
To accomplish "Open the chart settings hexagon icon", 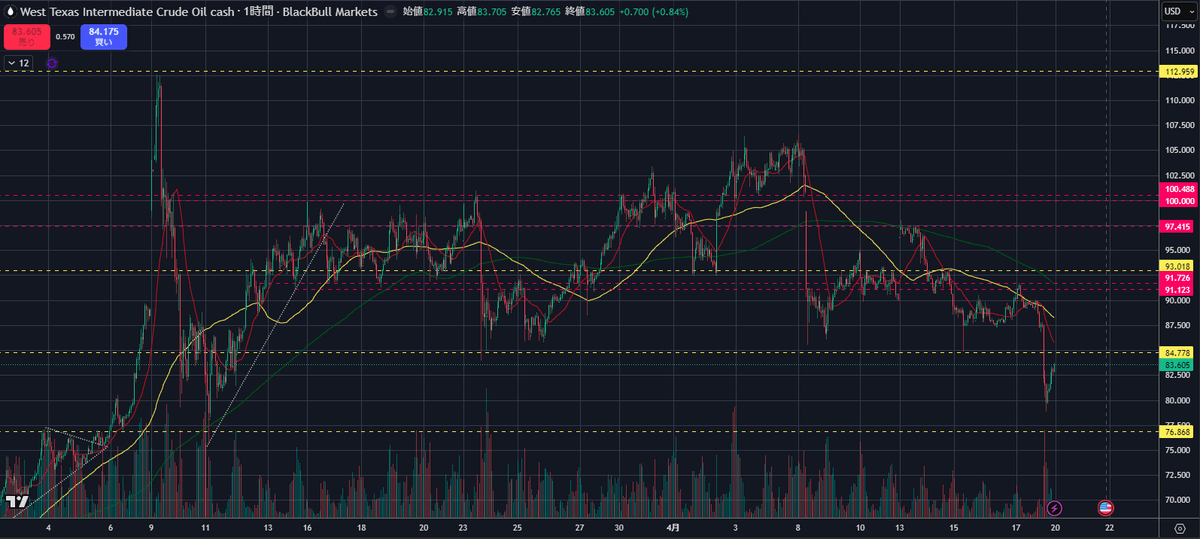I will click(1180, 527).
